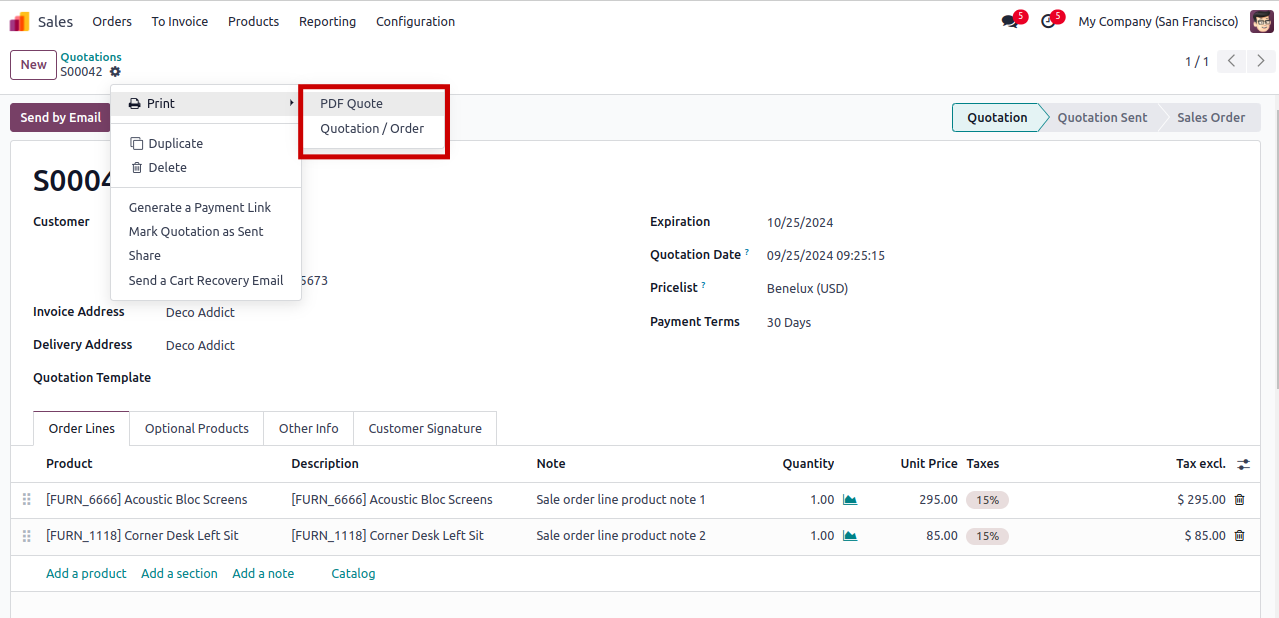The width and height of the screenshot is (1279, 618).
Task: Open user avatar in top right
Action: point(1261,21)
